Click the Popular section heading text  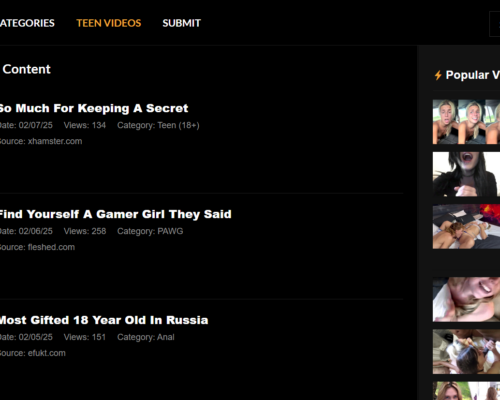473,75
